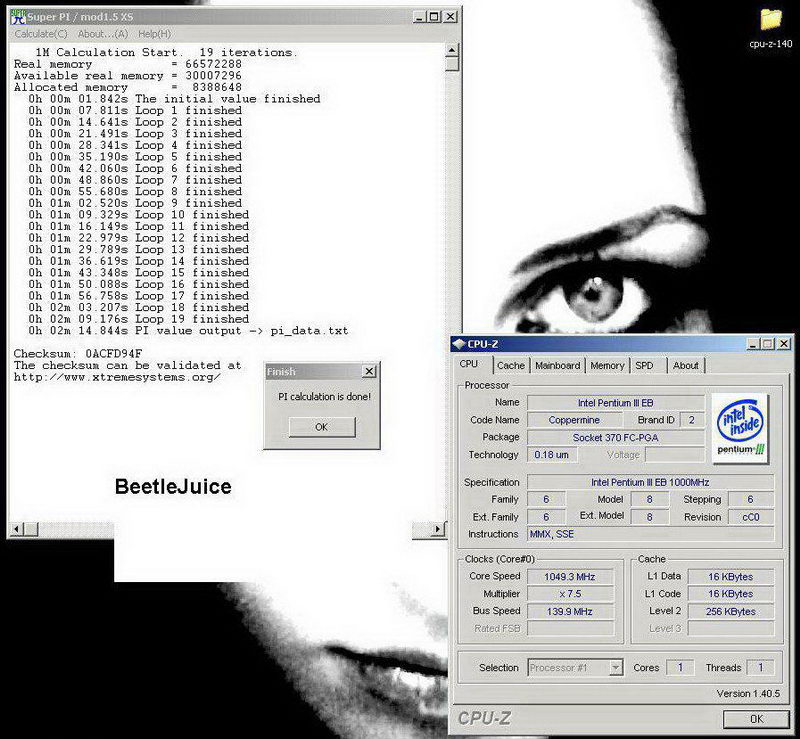The image size is (800, 739).
Task: Switch to the Cache tab
Action: click(510, 365)
